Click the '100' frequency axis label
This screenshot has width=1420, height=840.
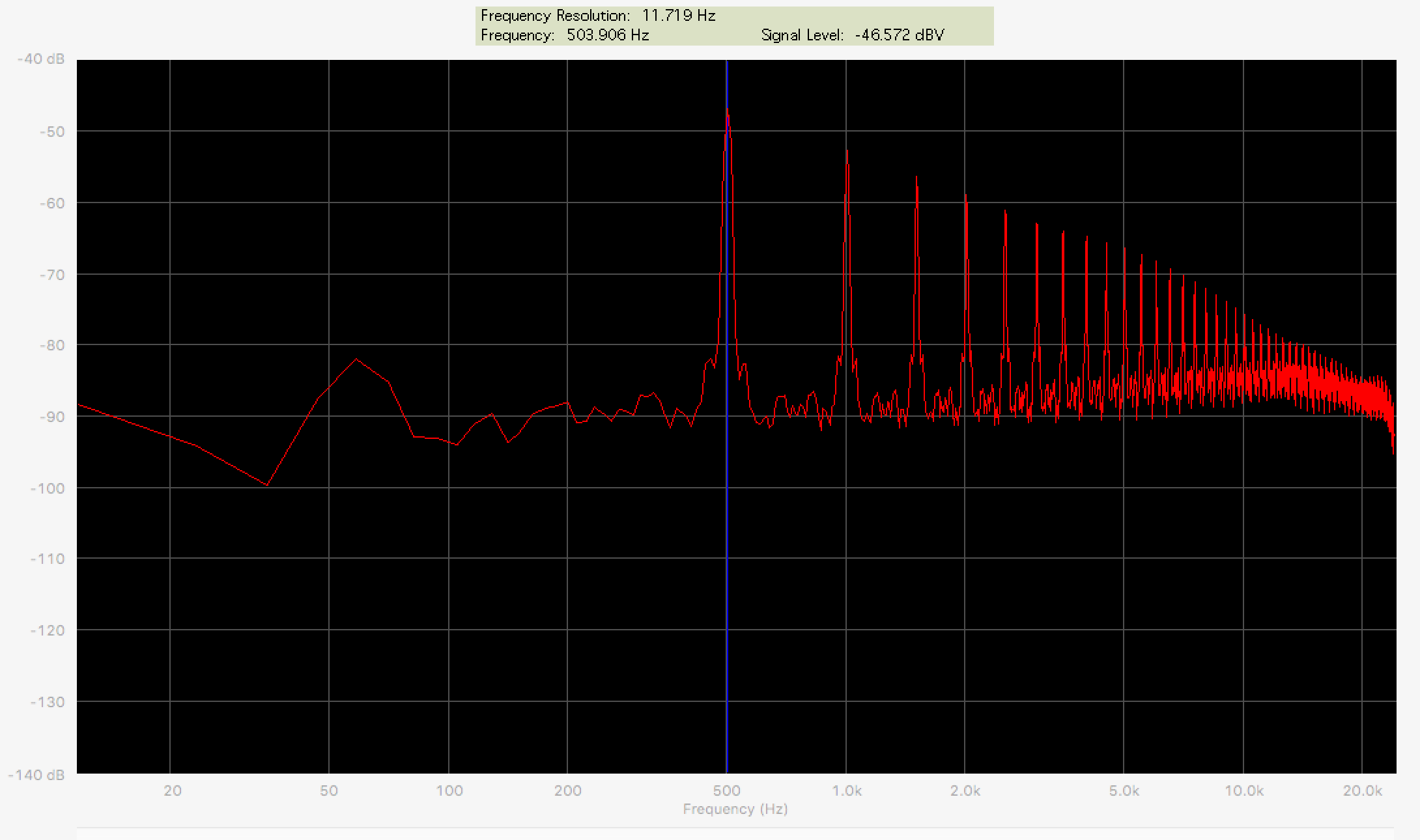(x=449, y=791)
